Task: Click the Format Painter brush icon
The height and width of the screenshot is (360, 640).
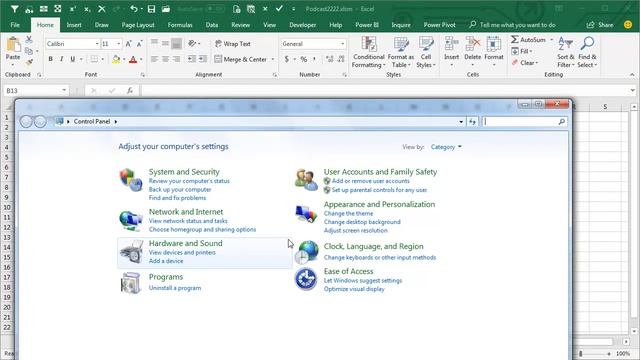Action: pyautogui.click(x=29, y=62)
